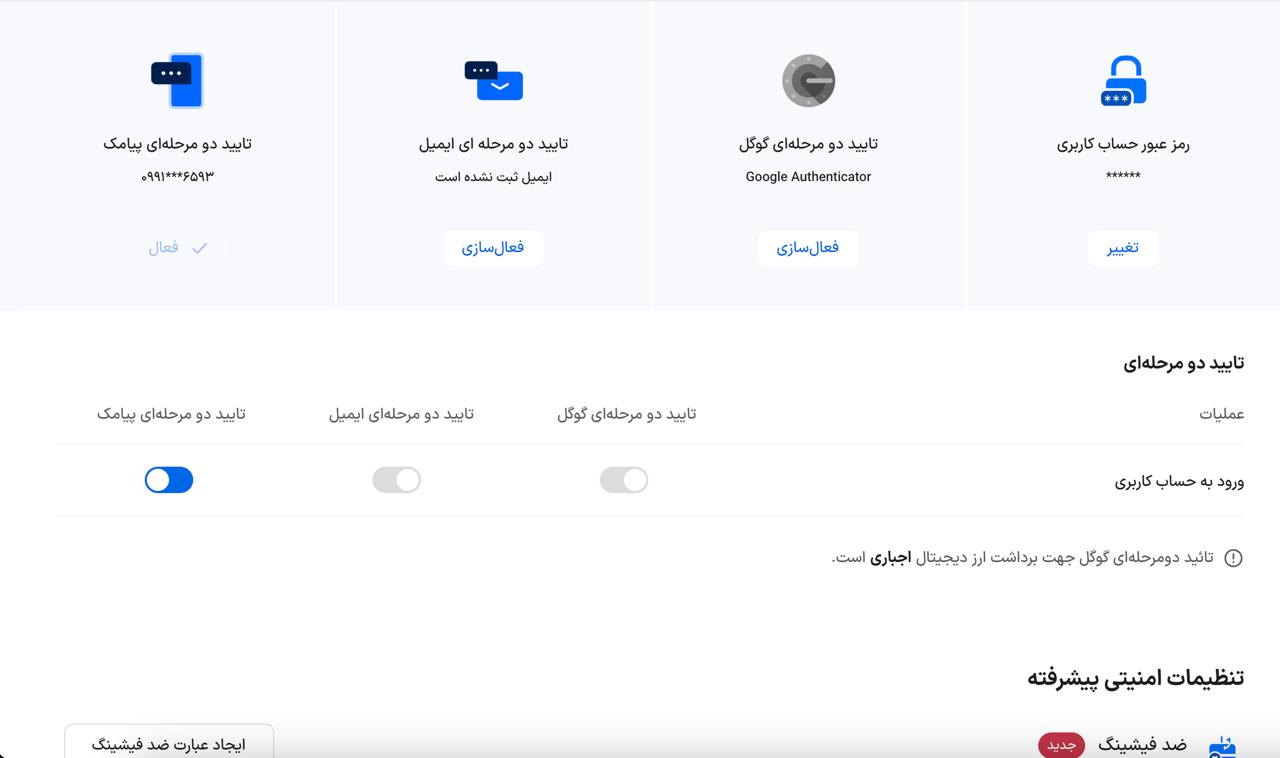Click تایید دو مرحله‌ای گوگل column header
The image size is (1280, 758).
coord(626,414)
